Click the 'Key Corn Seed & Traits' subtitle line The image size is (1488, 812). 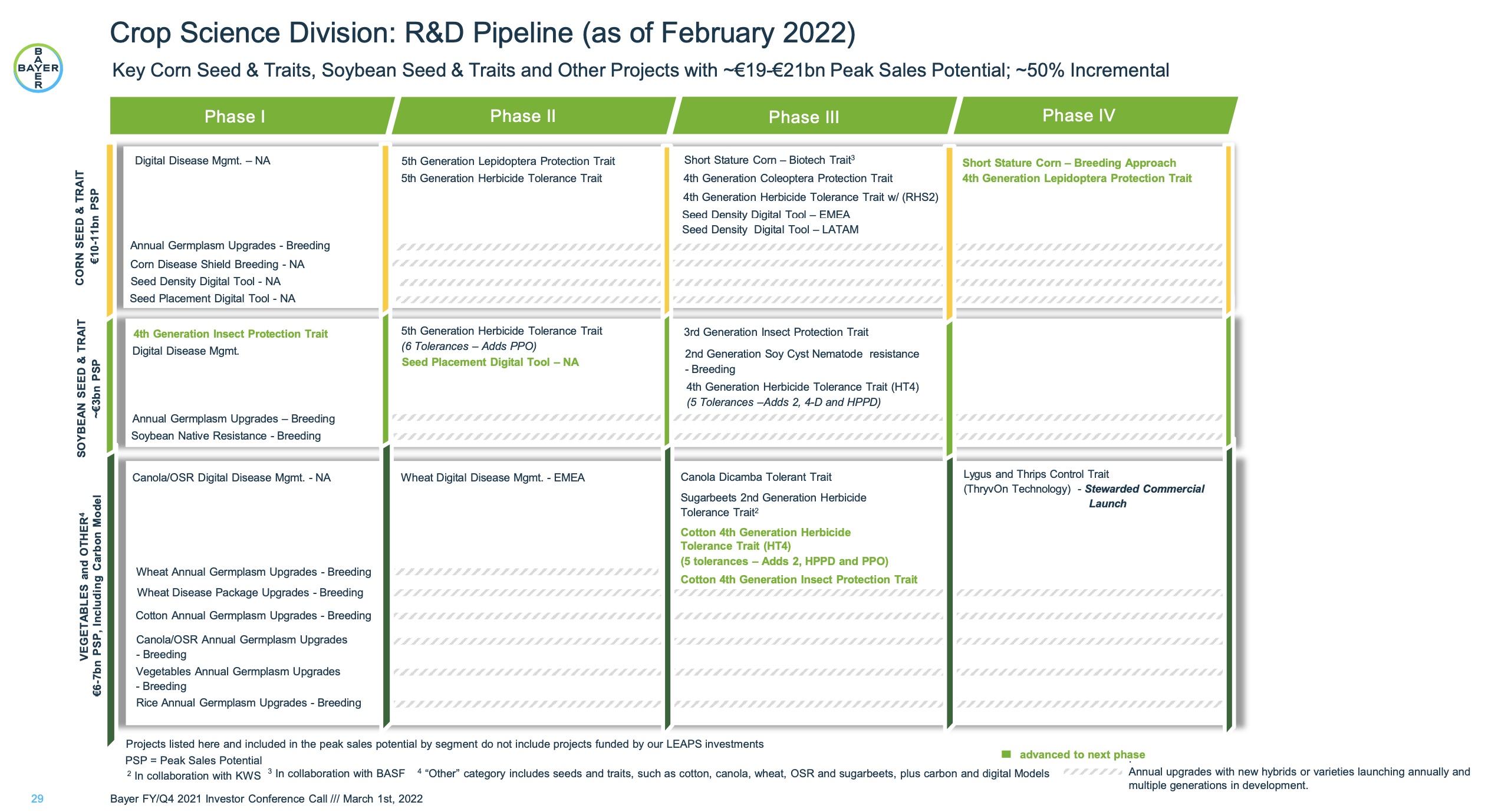640,70
